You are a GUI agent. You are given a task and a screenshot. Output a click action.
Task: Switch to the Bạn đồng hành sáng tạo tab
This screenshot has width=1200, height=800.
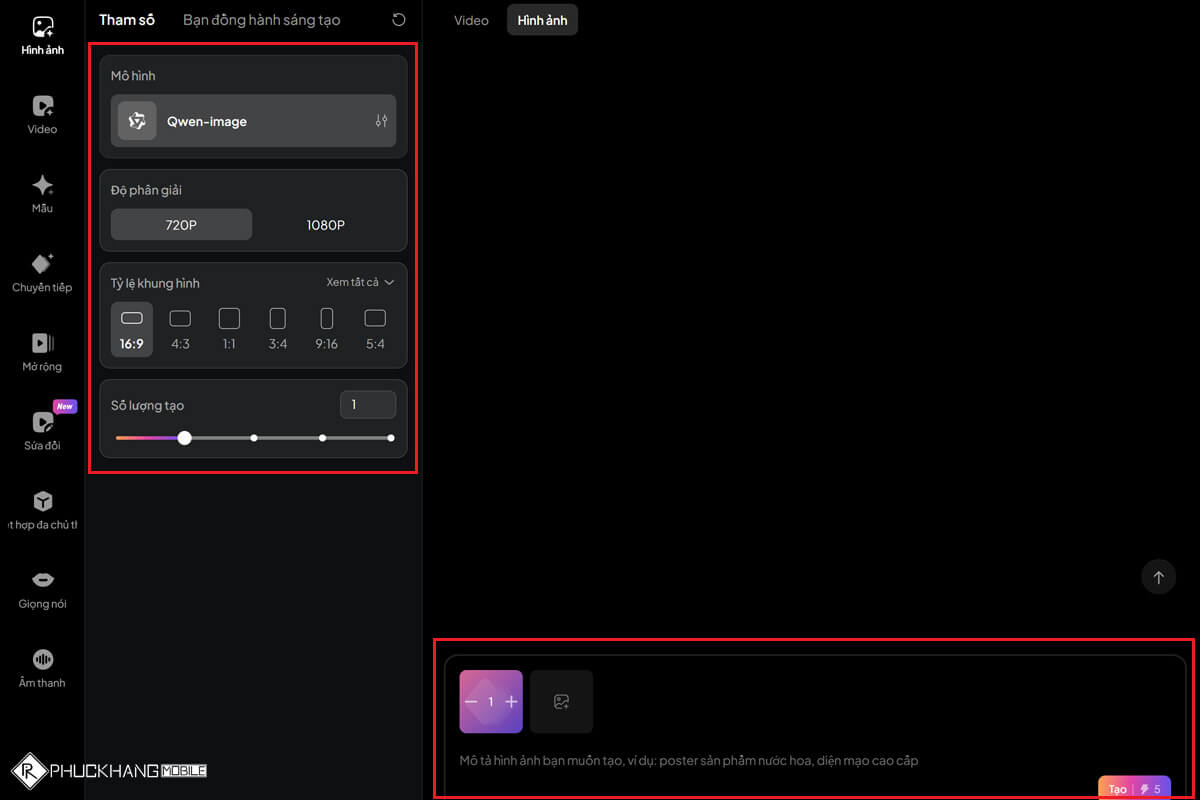tap(262, 19)
